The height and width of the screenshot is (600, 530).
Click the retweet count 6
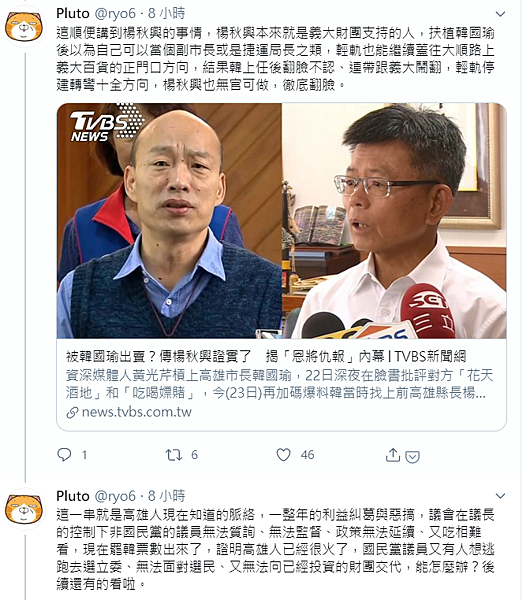click(x=194, y=455)
